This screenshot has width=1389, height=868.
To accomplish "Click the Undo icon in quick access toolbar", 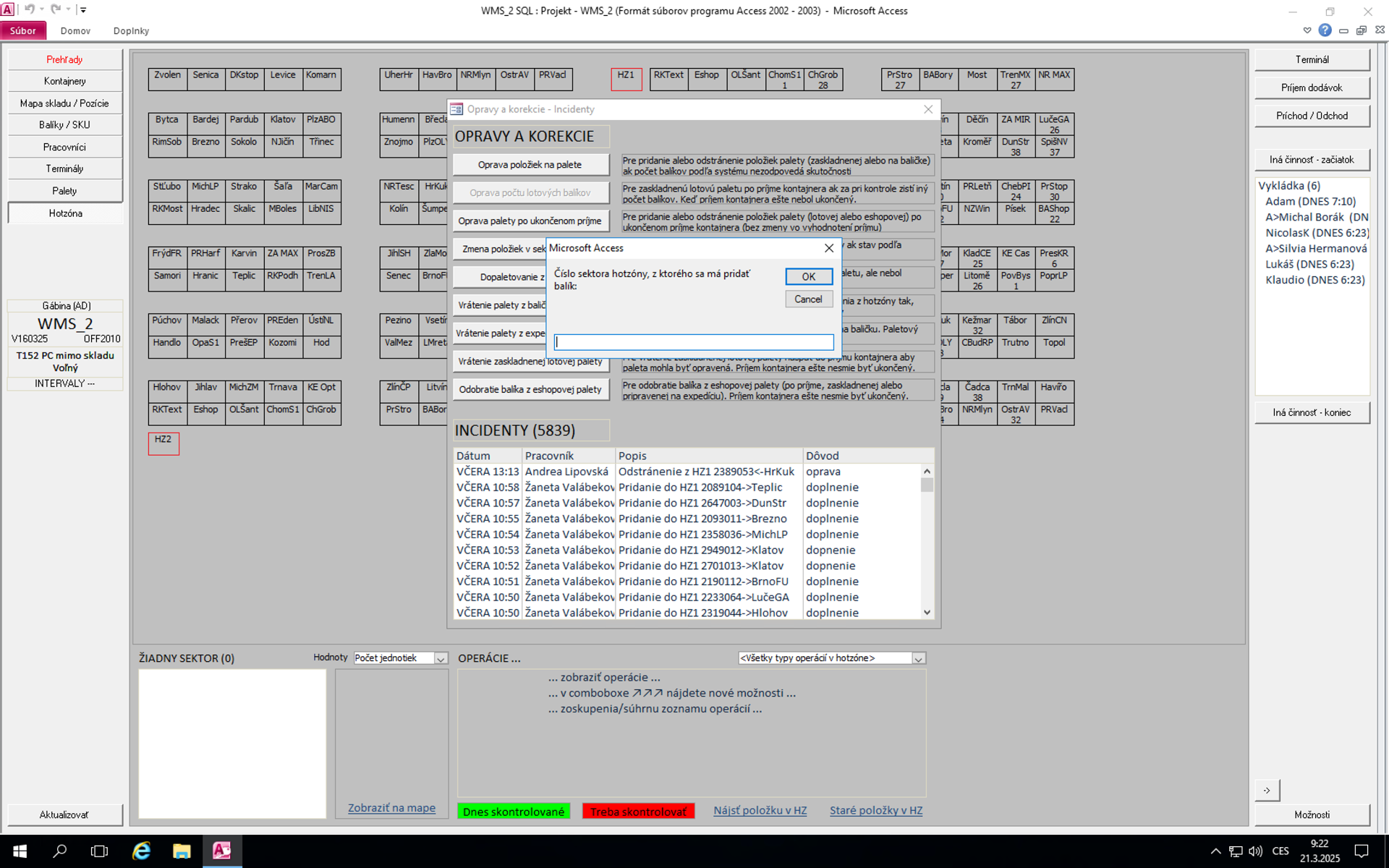I will click(x=30, y=9).
